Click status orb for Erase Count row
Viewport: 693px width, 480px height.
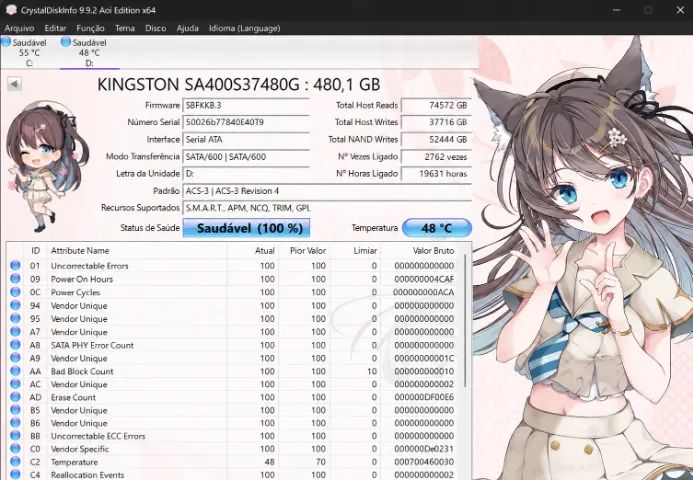tap(15, 397)
